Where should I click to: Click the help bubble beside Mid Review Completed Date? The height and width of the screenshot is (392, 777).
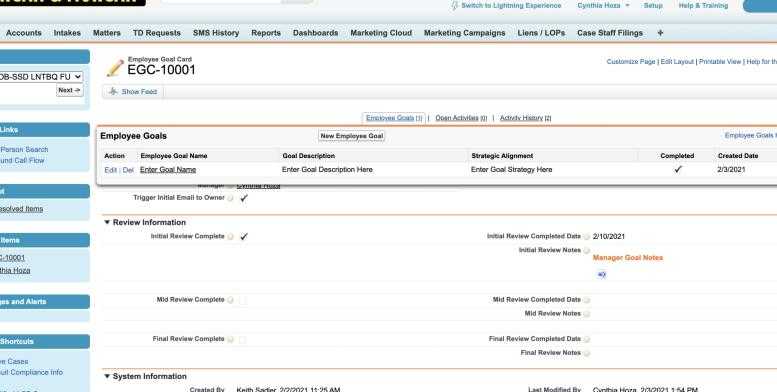[587, 300]
